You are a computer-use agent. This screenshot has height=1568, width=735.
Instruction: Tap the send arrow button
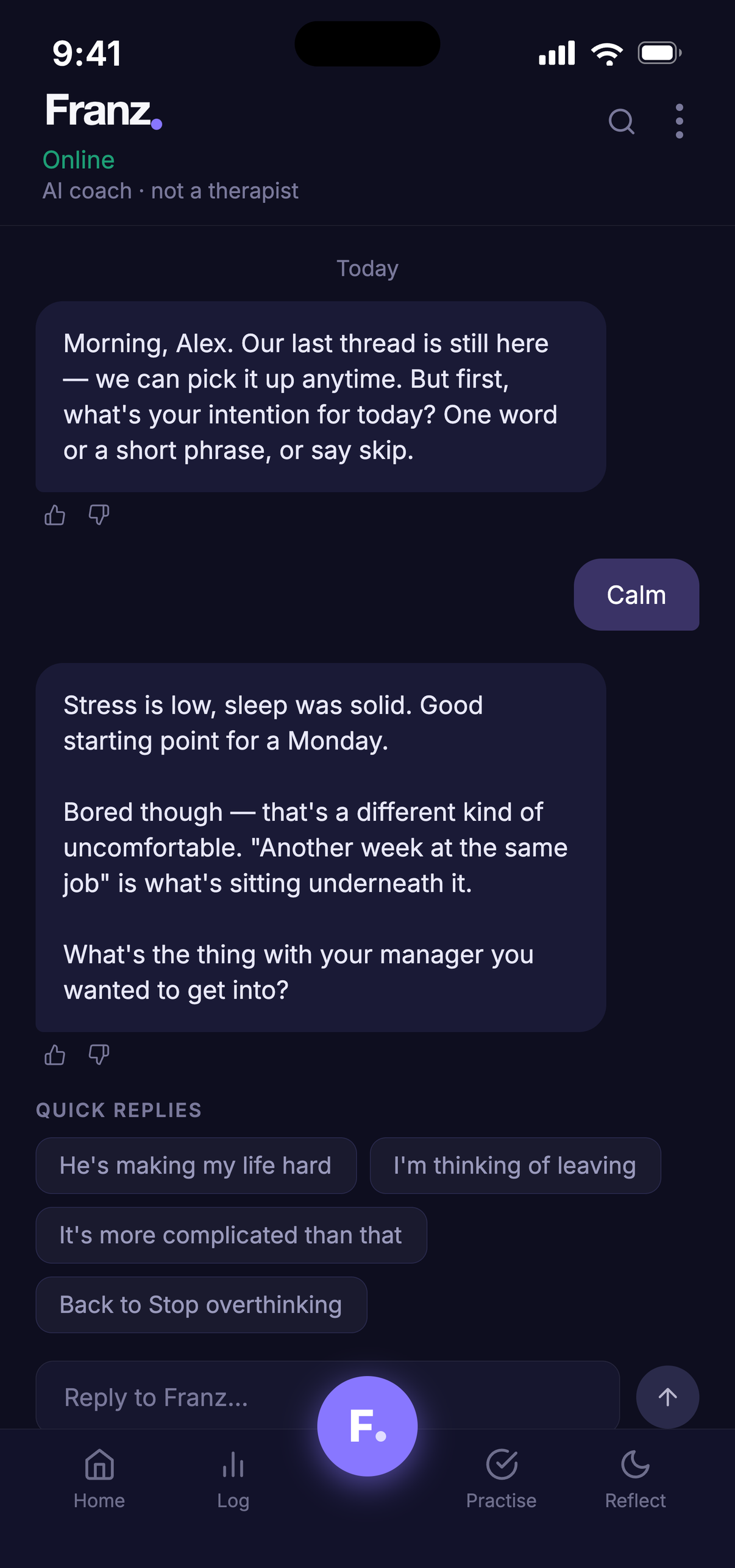667,1397
